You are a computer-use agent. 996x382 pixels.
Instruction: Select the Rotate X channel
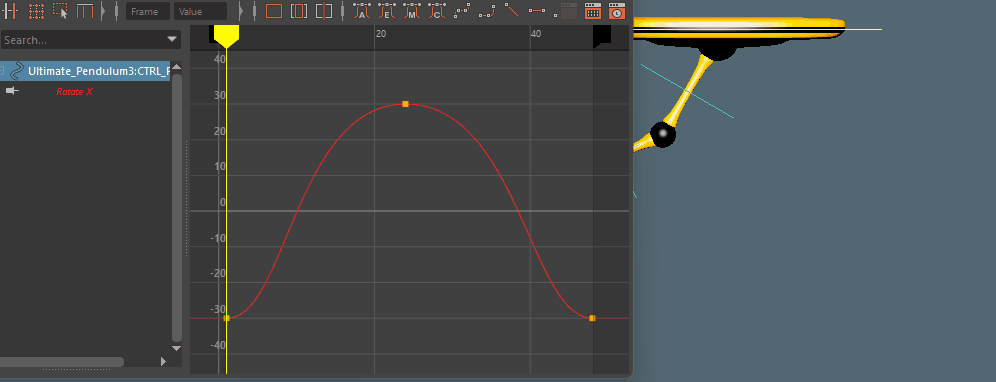coord(74,92)
